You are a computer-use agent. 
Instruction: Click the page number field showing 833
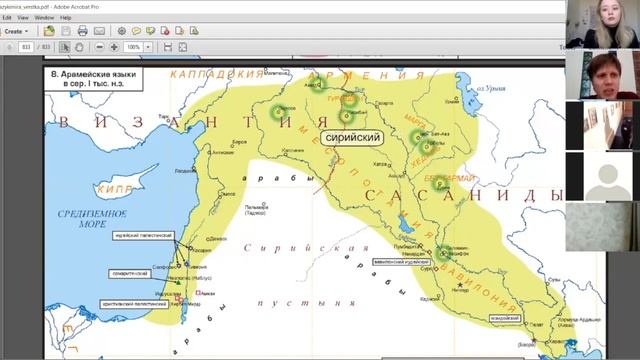coord(26,47)
